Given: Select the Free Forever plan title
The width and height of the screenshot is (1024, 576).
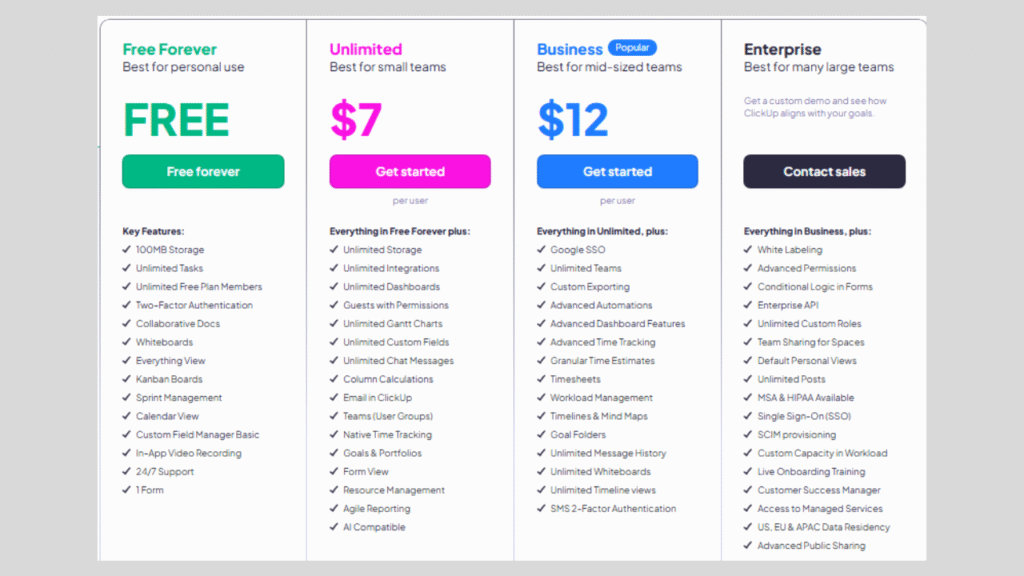Looking at the screenshot, I should [169, 49].
